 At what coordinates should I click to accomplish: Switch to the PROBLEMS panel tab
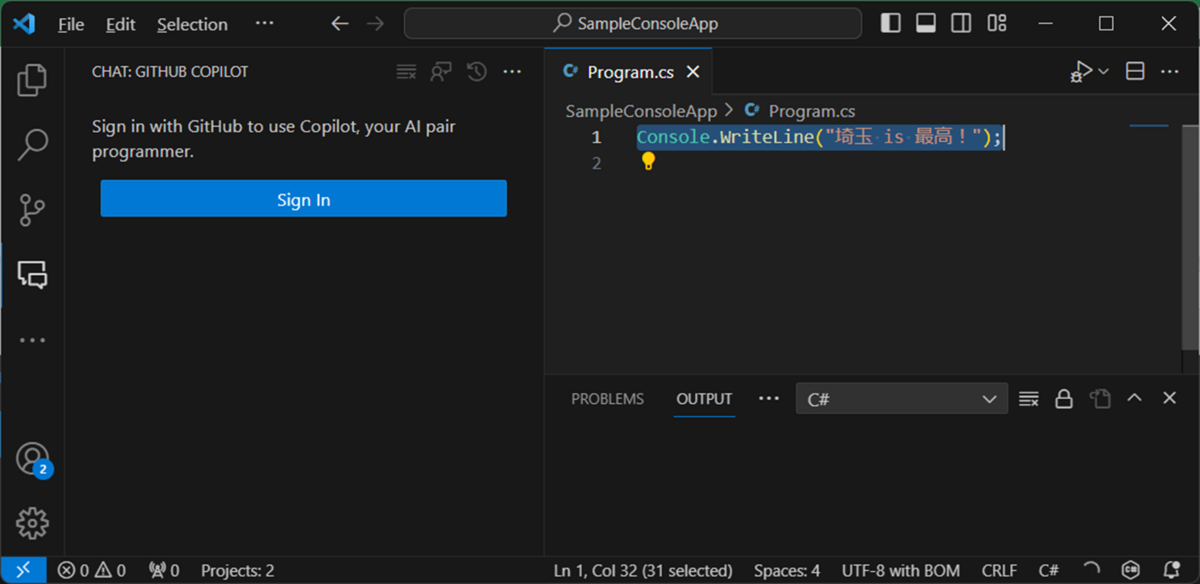click(x=608, y=399)
